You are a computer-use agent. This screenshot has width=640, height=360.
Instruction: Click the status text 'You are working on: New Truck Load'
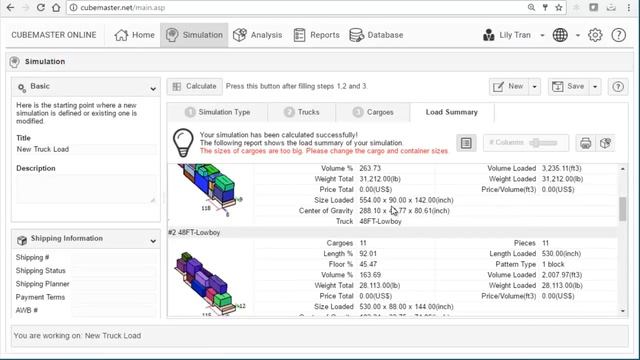77,336
